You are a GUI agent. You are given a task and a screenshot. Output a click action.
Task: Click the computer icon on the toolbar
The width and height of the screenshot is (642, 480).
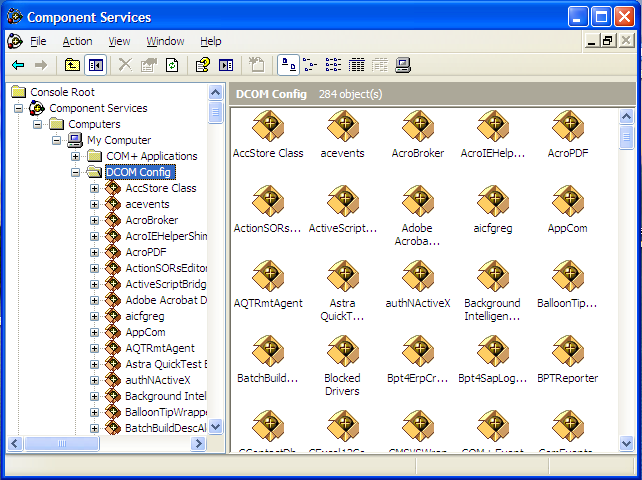click(x=403, y=65)
